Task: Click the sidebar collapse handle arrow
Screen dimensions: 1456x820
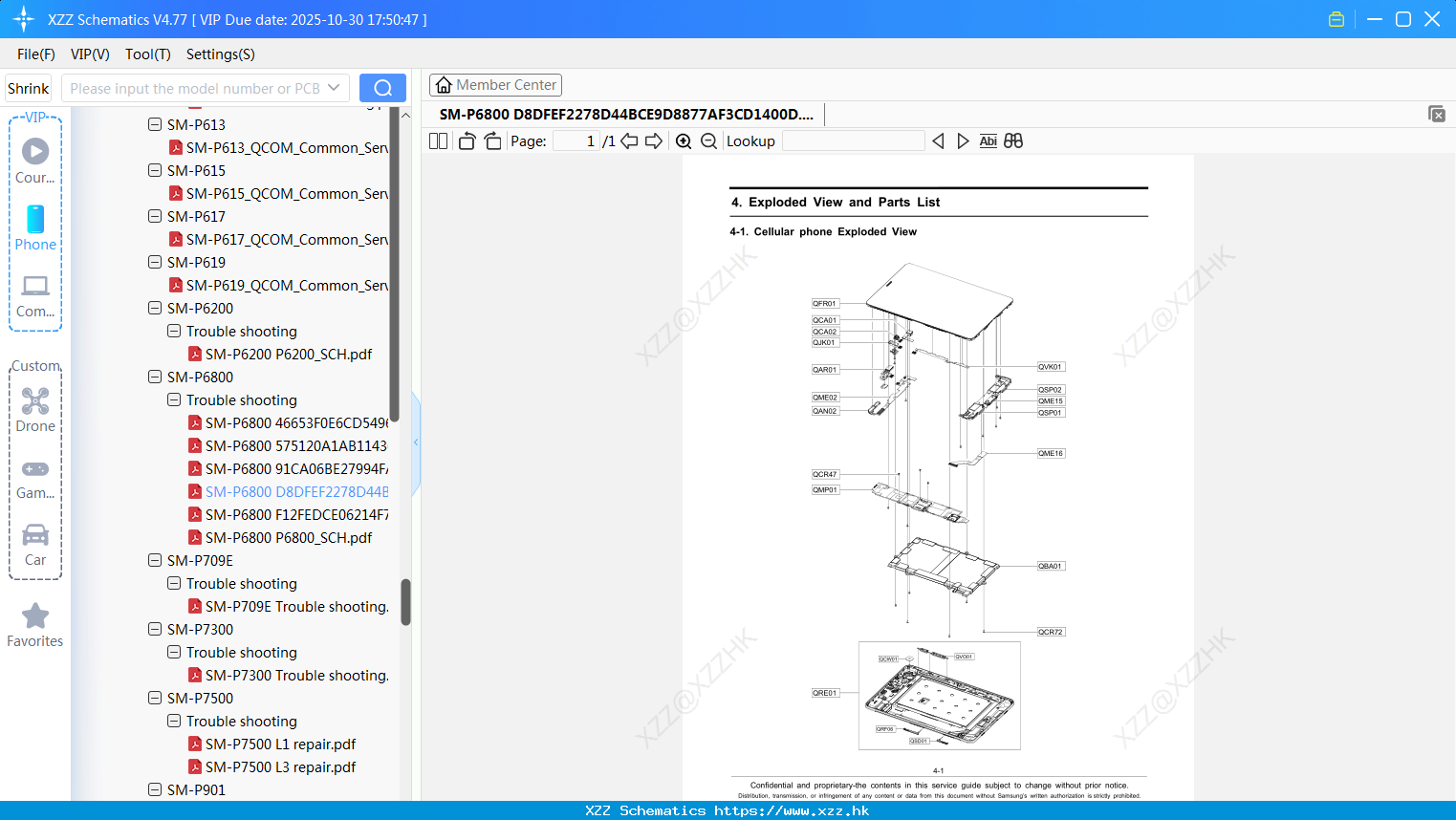Action: tap(416, 442)
